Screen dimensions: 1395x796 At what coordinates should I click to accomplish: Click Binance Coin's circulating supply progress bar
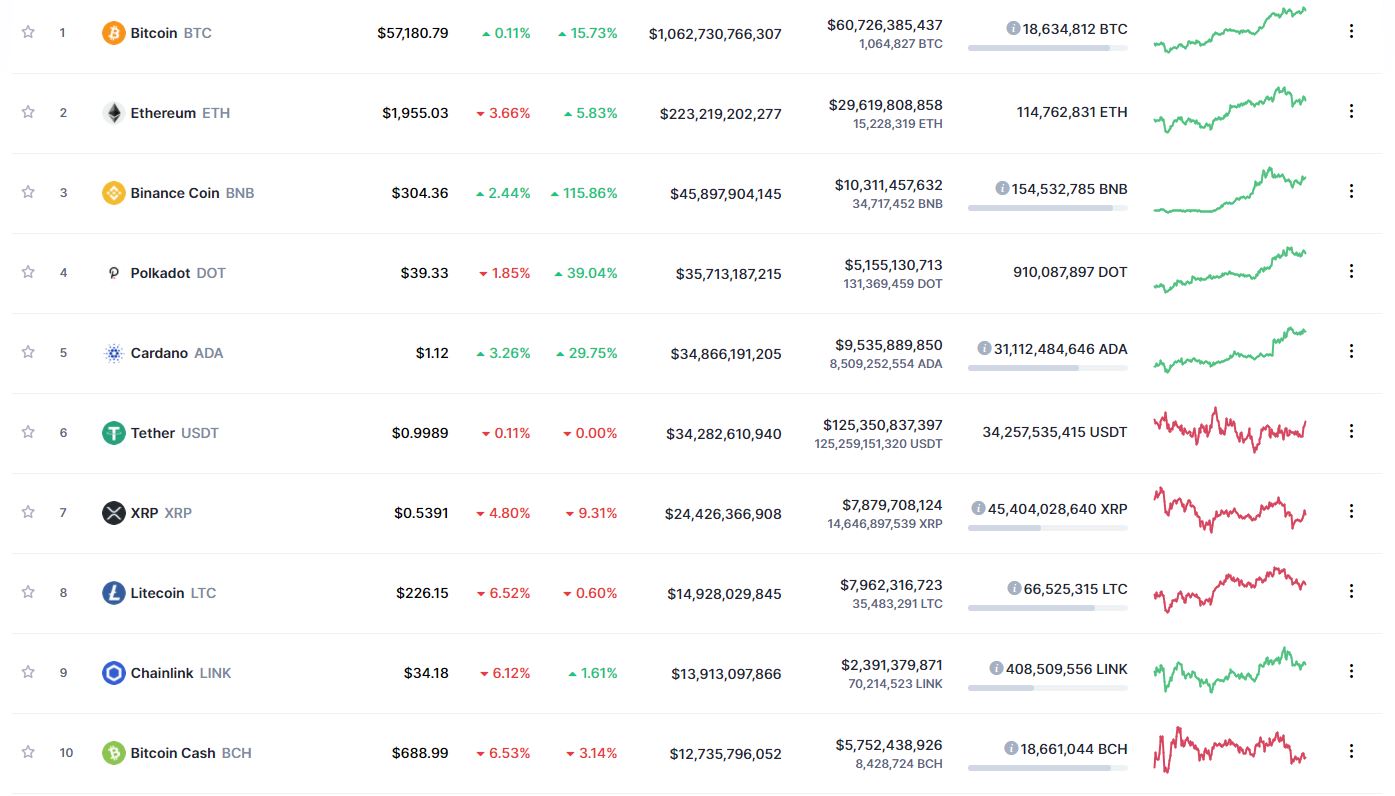pyautogui.click(x=1047, y=208)
